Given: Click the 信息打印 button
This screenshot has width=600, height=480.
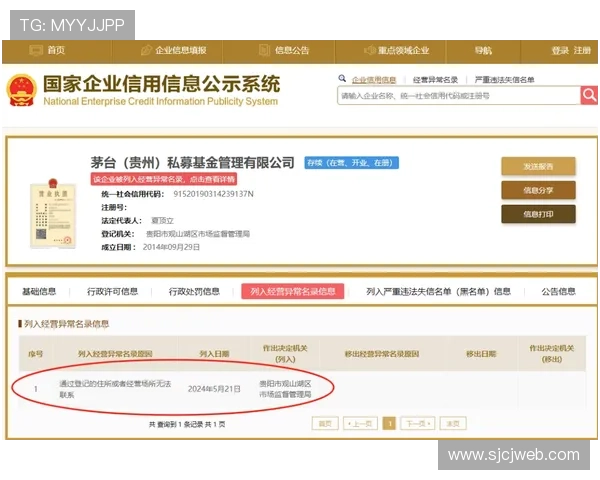Looking at the screenshot, I should click(x=538, y=214).
